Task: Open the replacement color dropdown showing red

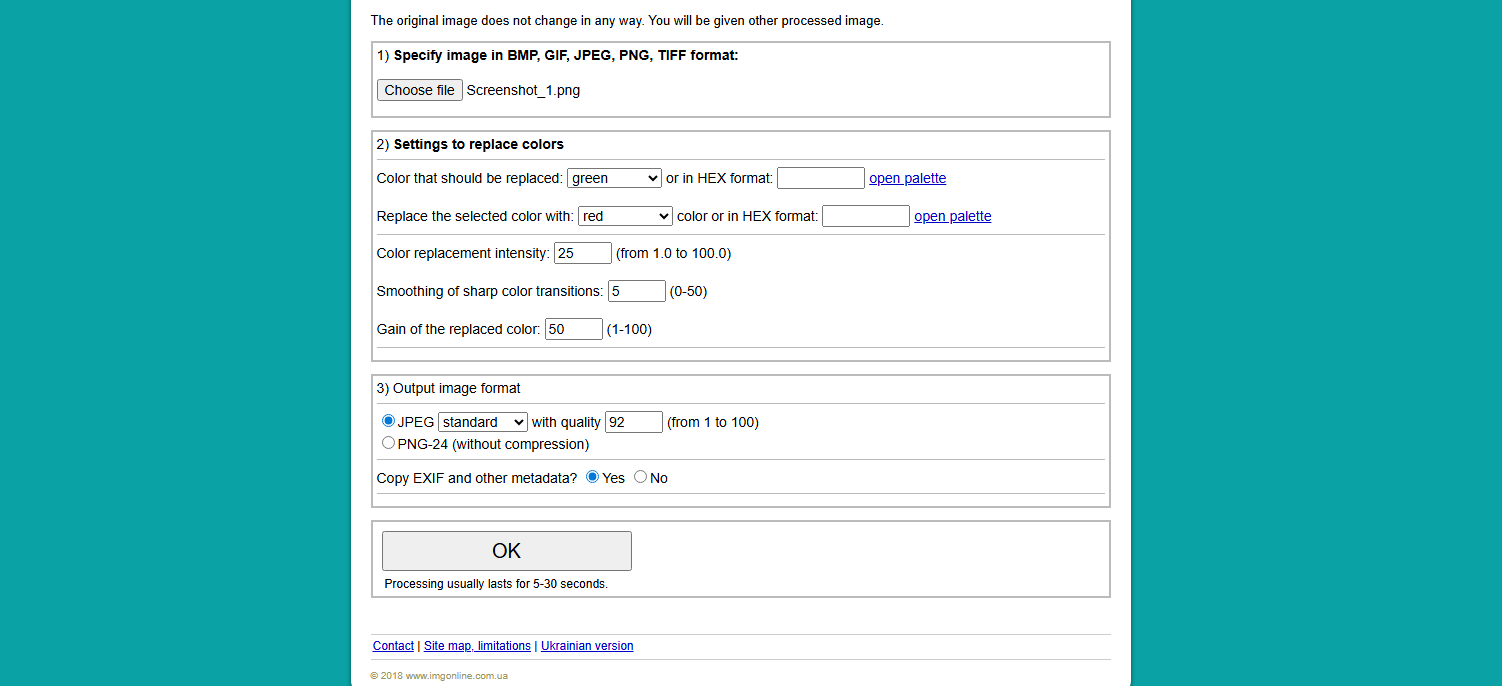Action: pos(625,215)
